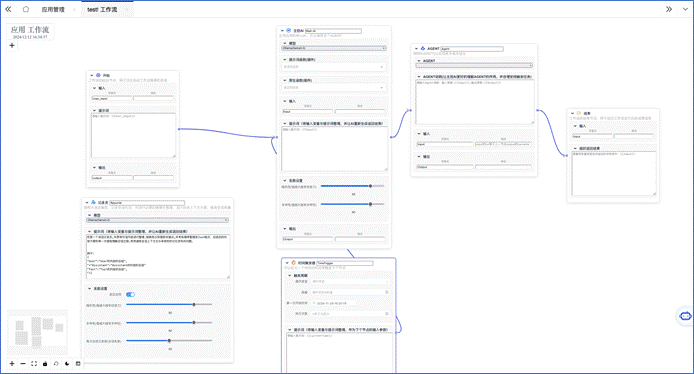Zoom in the canvas with the bottom plus icon
This screenshot has height=374, width=694.
12,363
